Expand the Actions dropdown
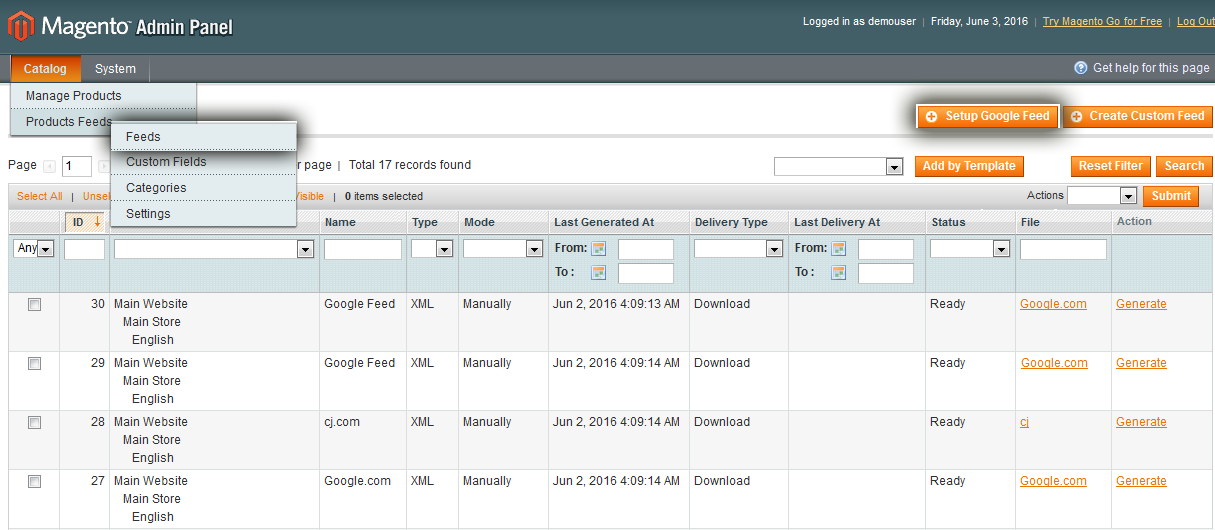This screenshot has height=530, width=1215. click(1128, 197)
